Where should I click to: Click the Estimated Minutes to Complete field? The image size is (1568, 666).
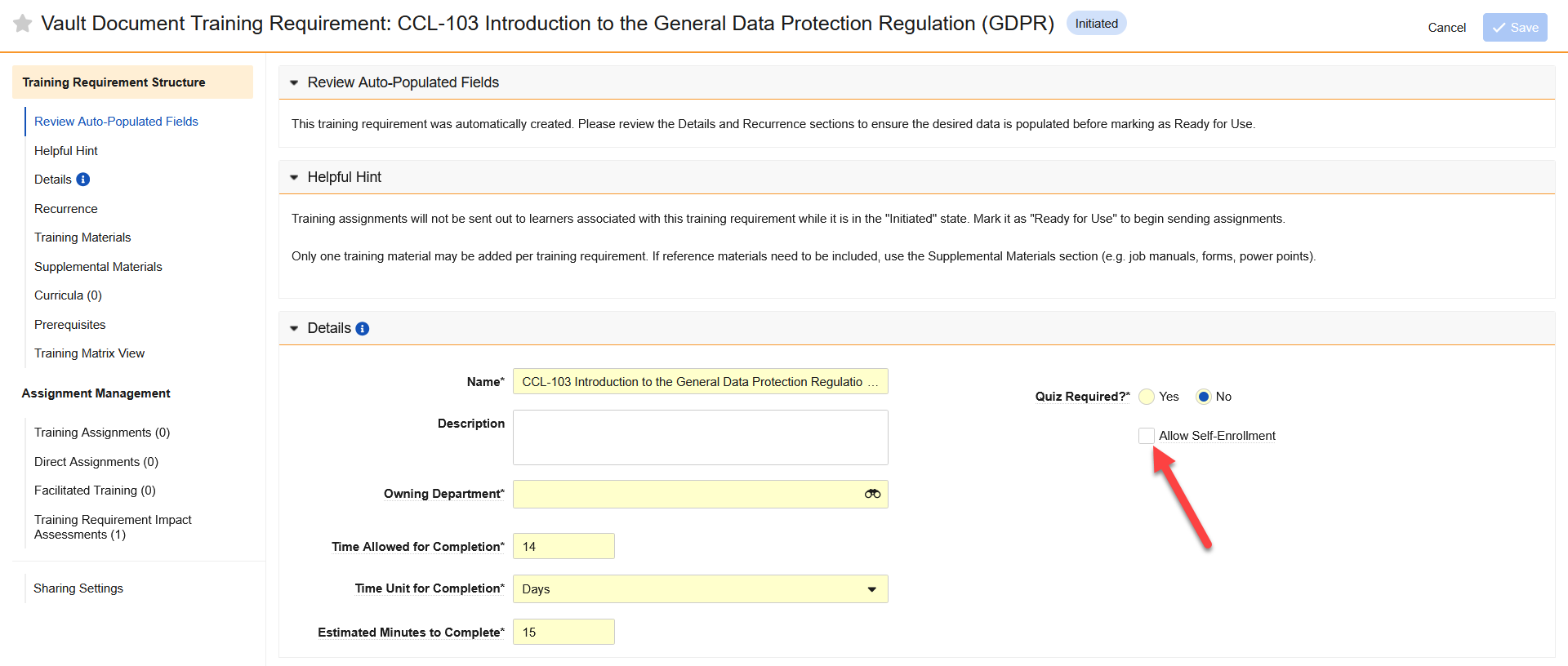(x=563, y=633)
